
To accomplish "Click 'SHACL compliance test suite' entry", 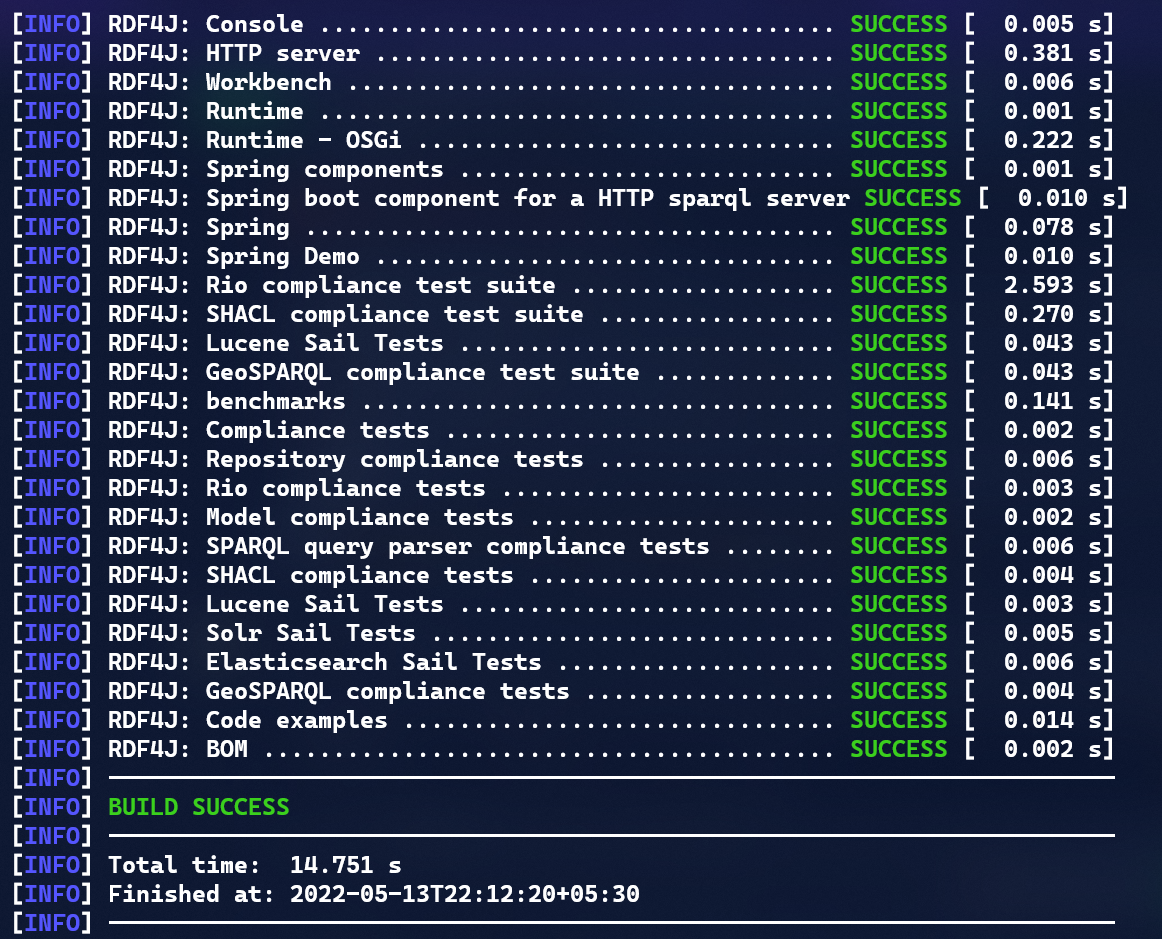I will (x=394, y=314).
